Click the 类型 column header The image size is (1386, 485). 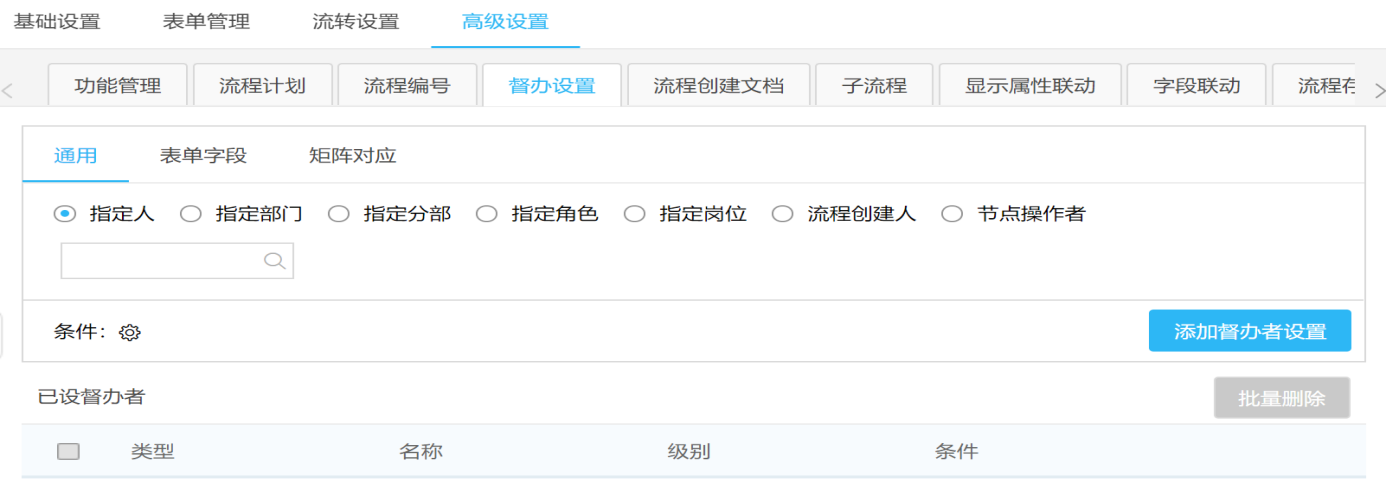point(153,452)
